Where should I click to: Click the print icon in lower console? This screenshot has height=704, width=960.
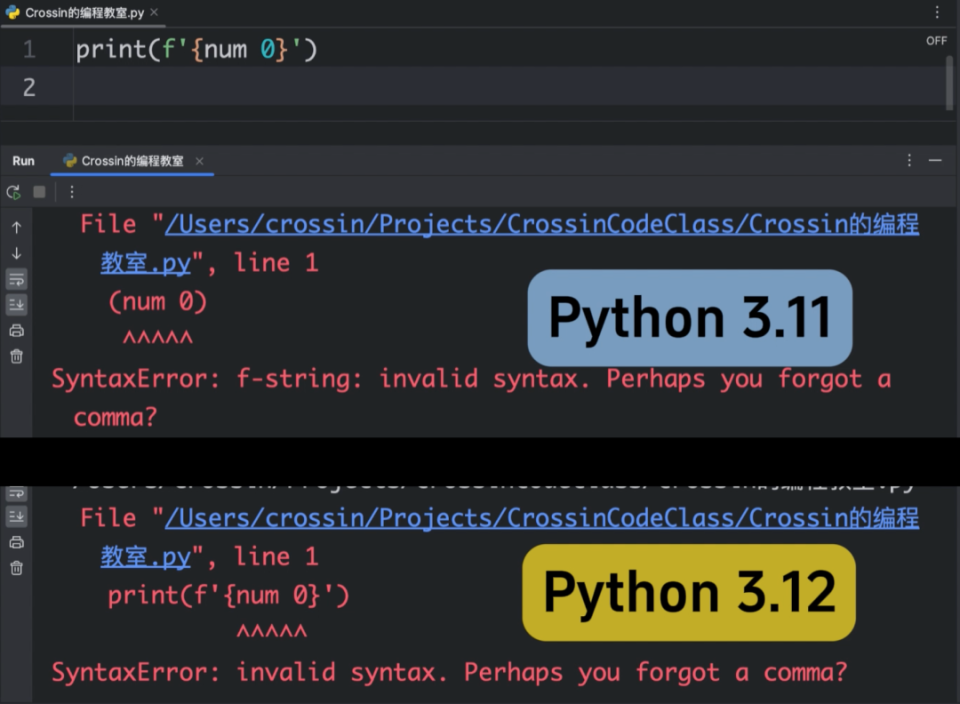pyautogui.click(x=17, y=542)
